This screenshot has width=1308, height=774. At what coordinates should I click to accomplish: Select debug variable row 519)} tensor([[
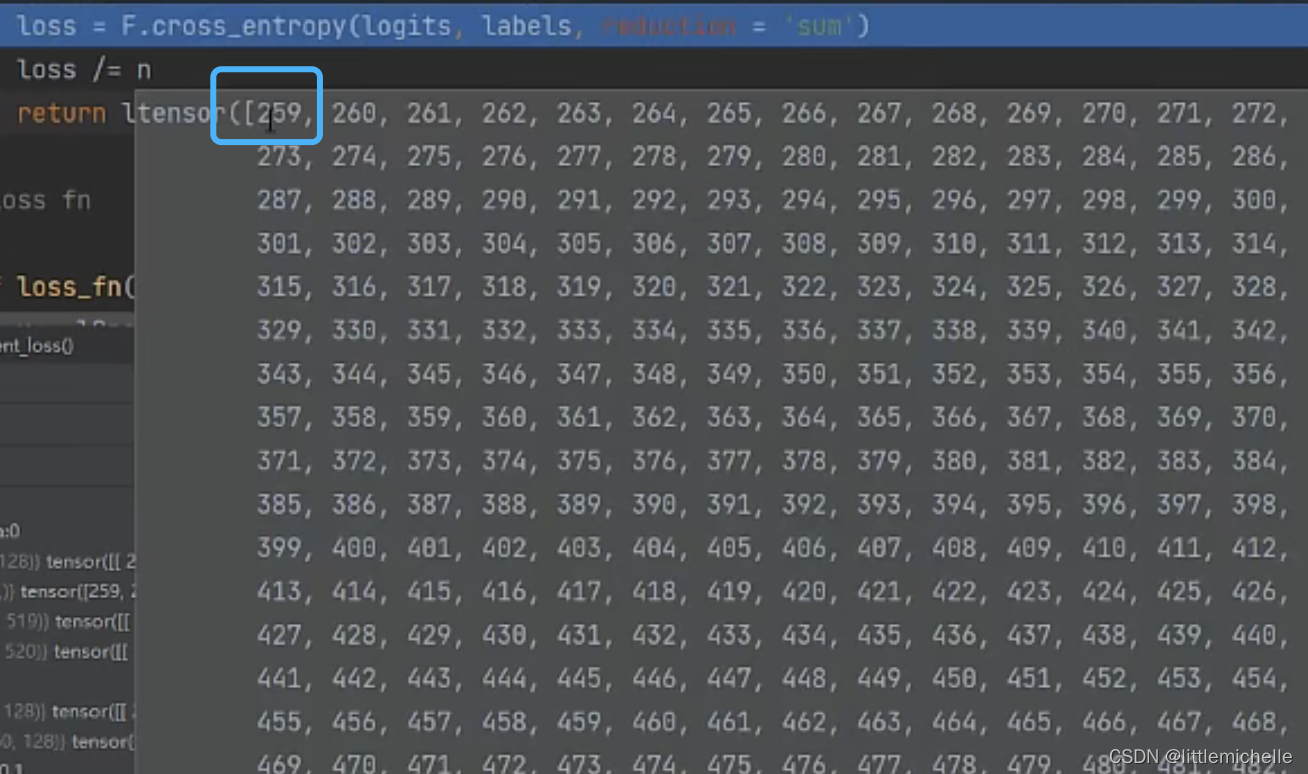point(67,621)
